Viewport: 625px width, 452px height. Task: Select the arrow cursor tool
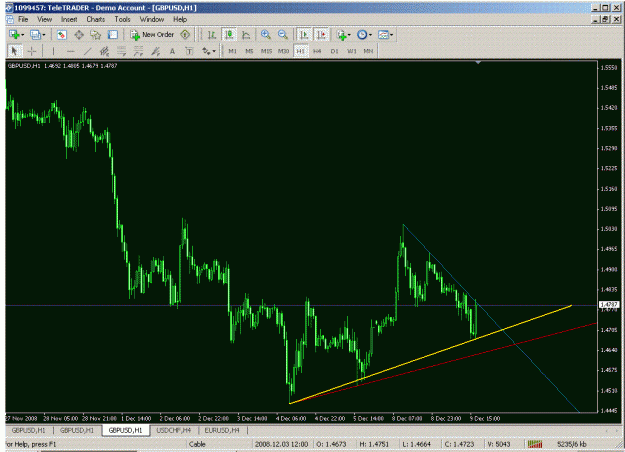14,51
